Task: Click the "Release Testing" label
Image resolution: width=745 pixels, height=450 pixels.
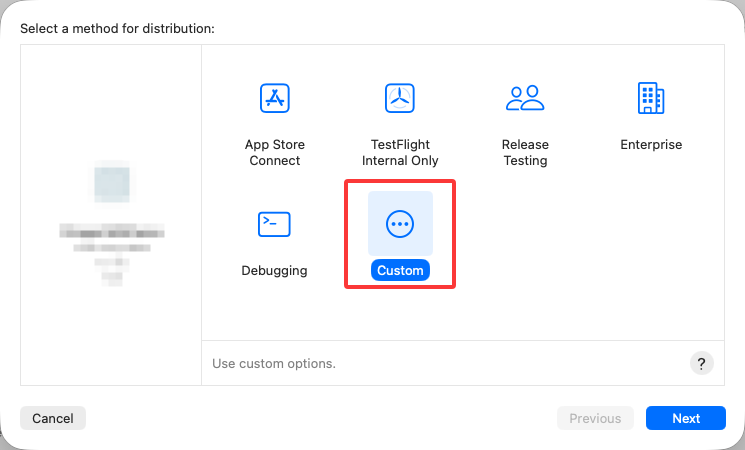Action: pos(525,153)
